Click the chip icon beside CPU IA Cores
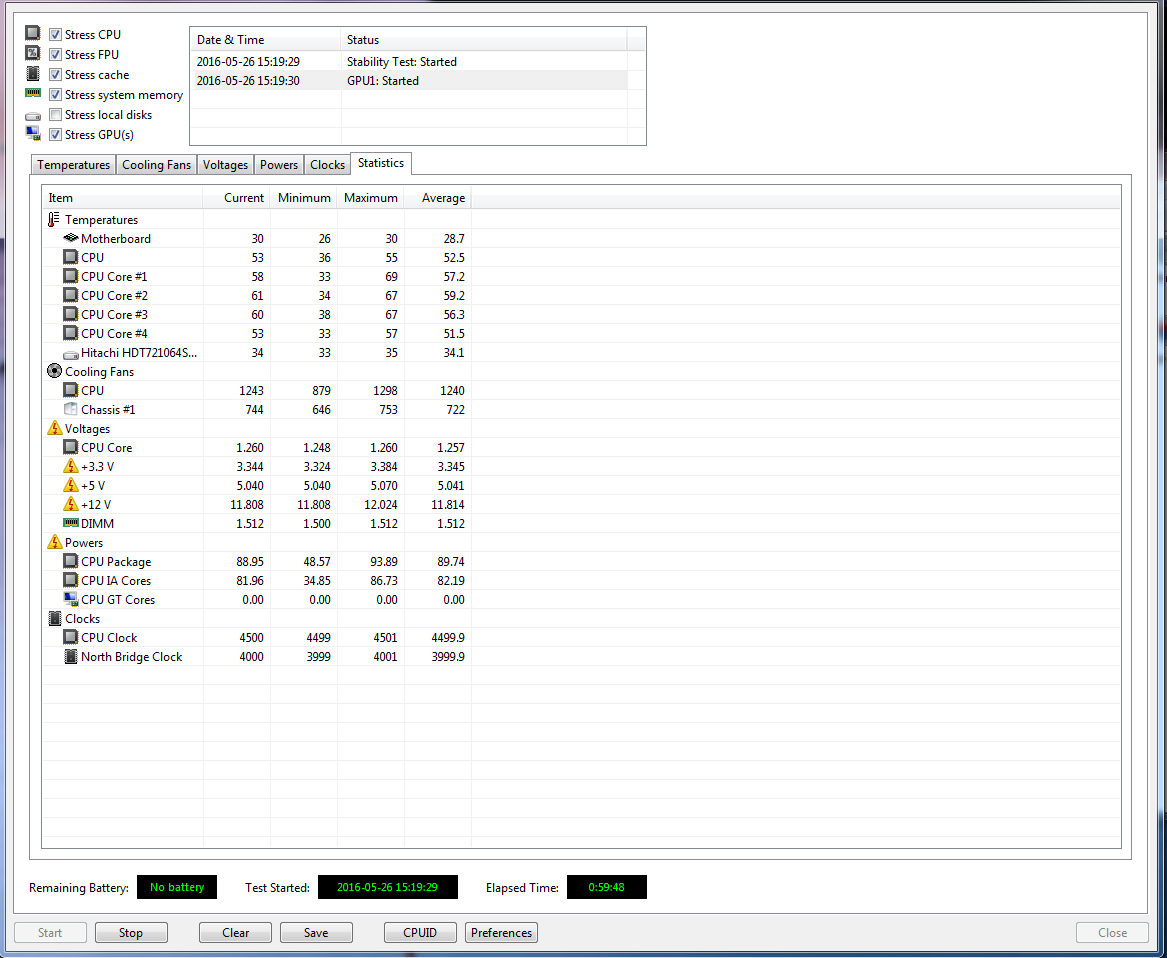This screenshot has width=1167, height=958. 71,581
